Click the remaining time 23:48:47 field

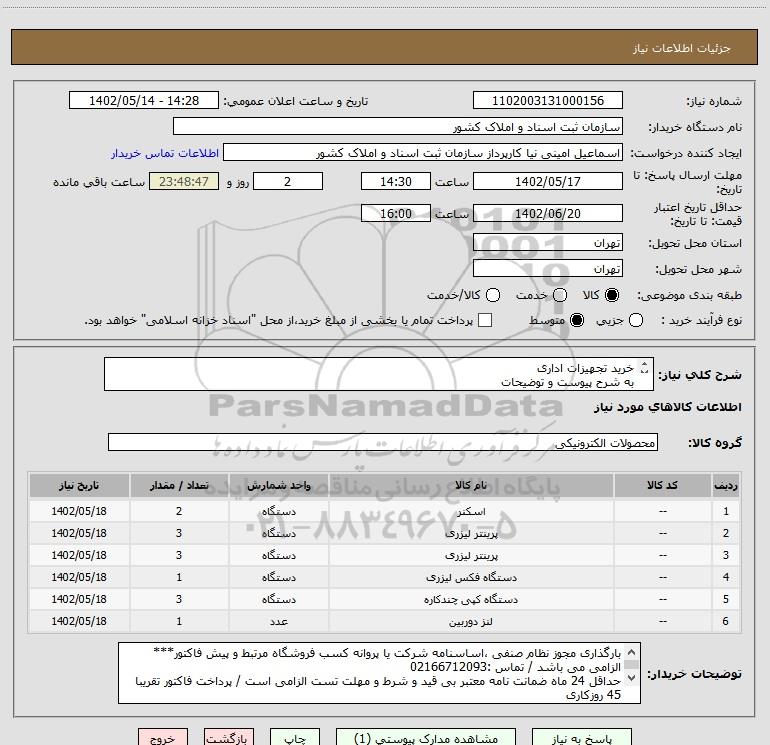coord(184,181)
